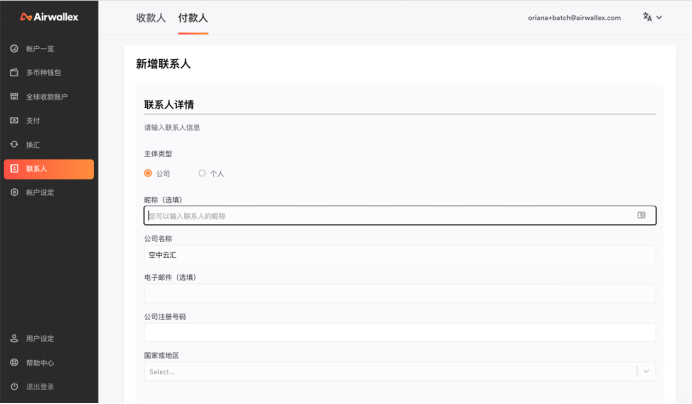Open 帐户一览 dashboard icon in sidebar
The height and width of the screenshot is (404, 692).
click(x=14, y=49)
